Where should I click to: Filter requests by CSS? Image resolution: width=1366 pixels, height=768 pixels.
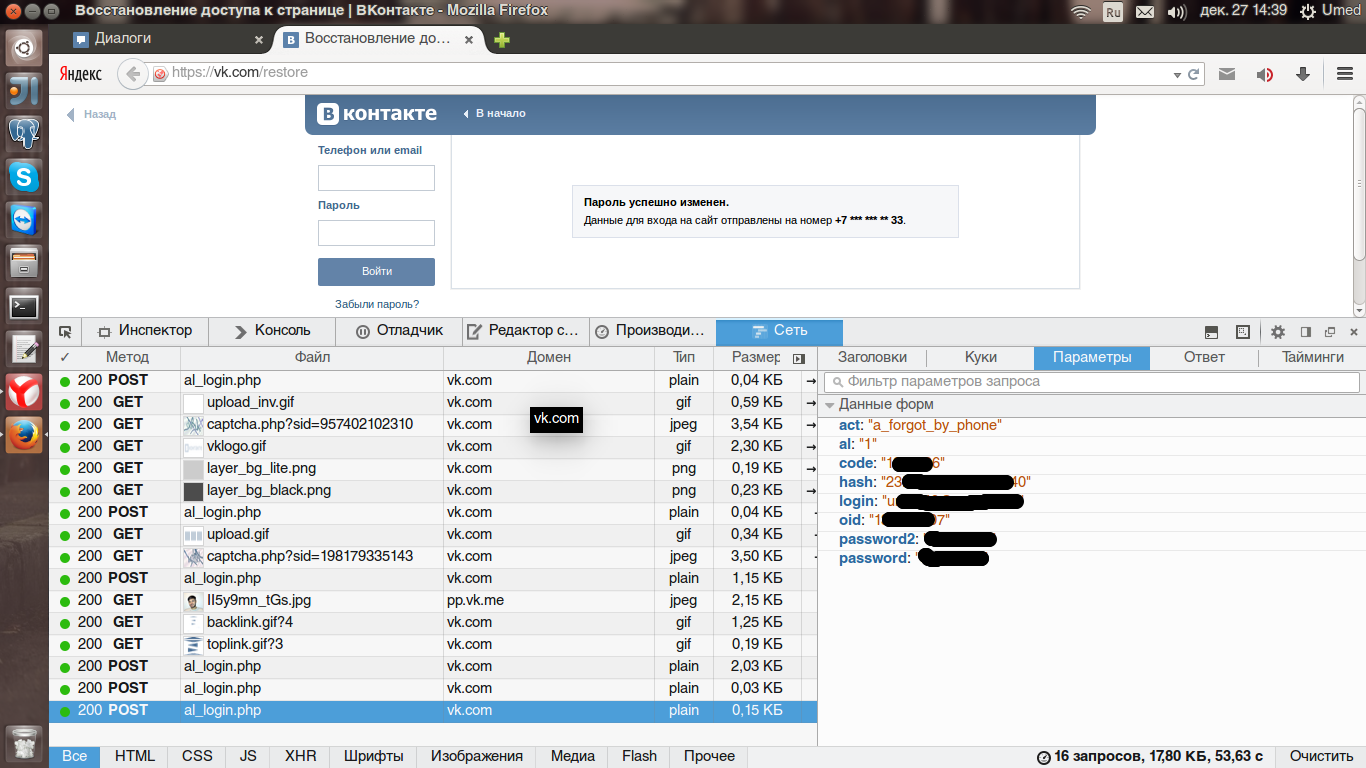pos(197,757)
